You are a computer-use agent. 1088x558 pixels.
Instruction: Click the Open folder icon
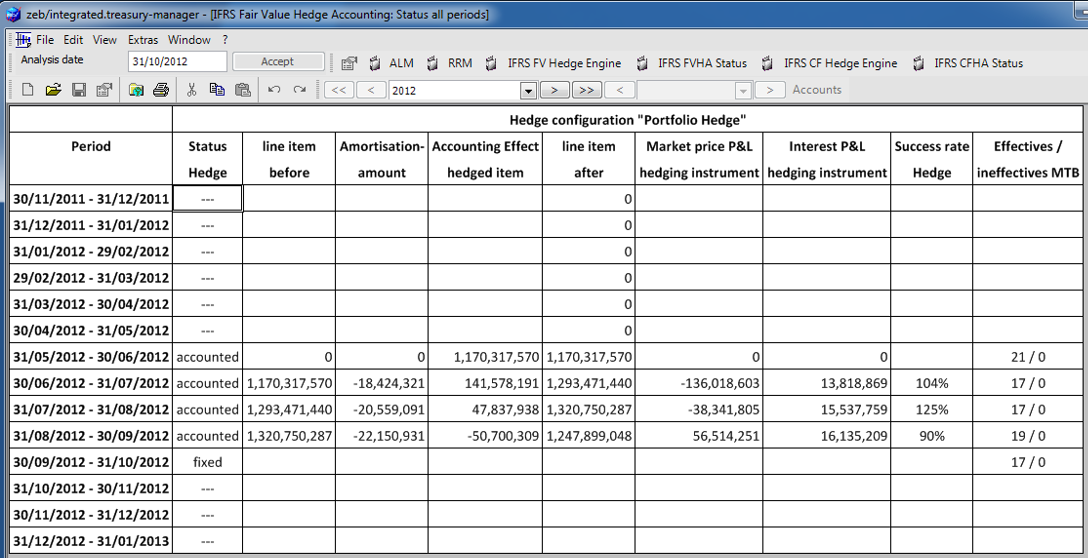pos(53,90)
